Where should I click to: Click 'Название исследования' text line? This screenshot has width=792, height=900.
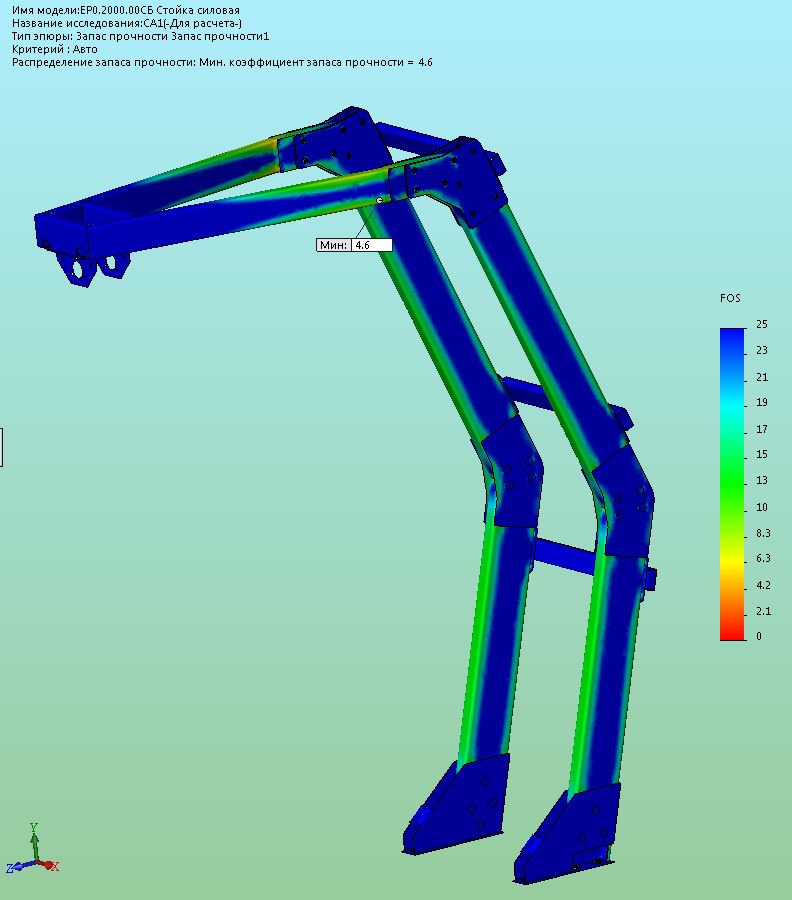[126, 23]
